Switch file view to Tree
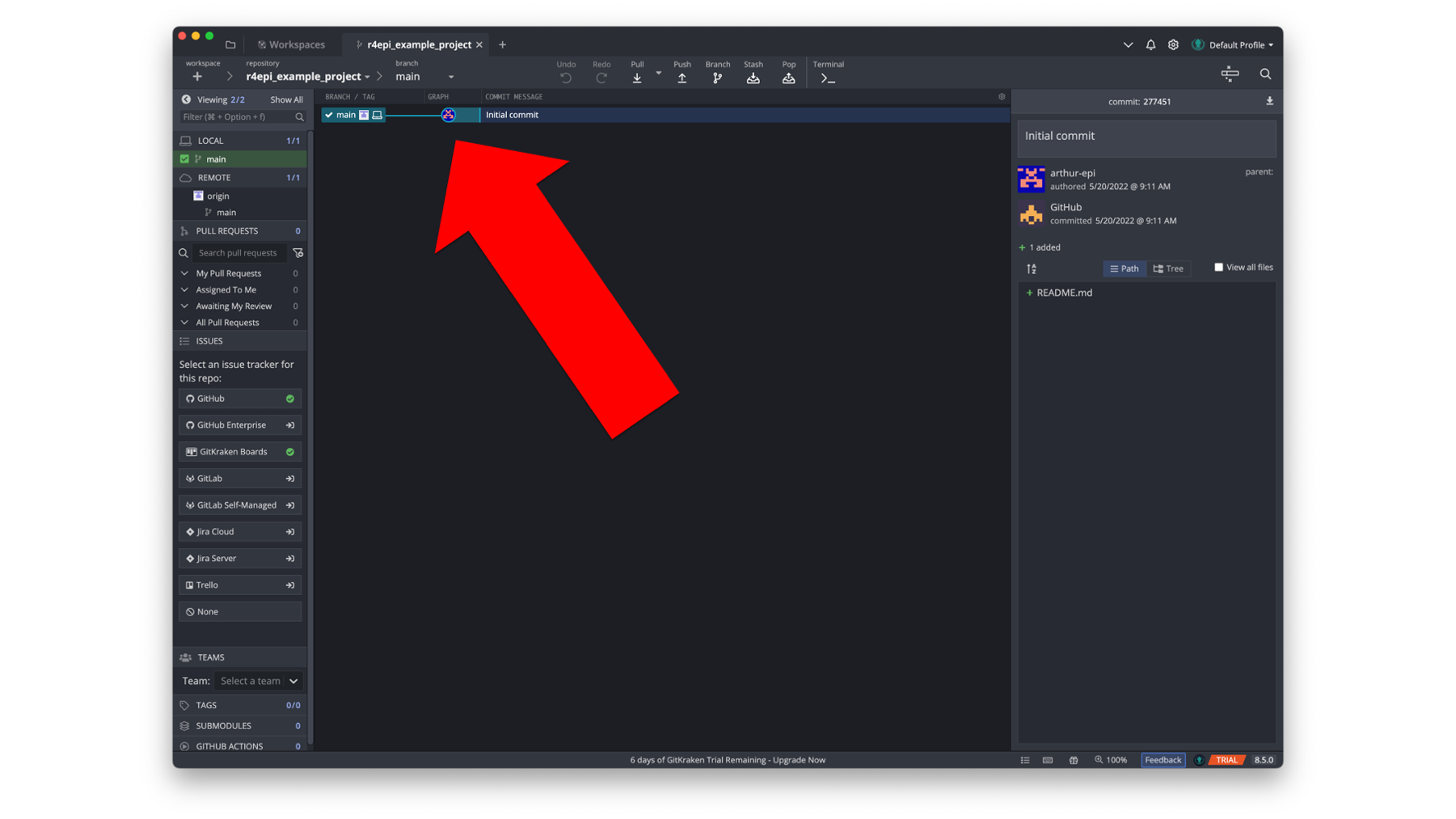 (1168, 268)
